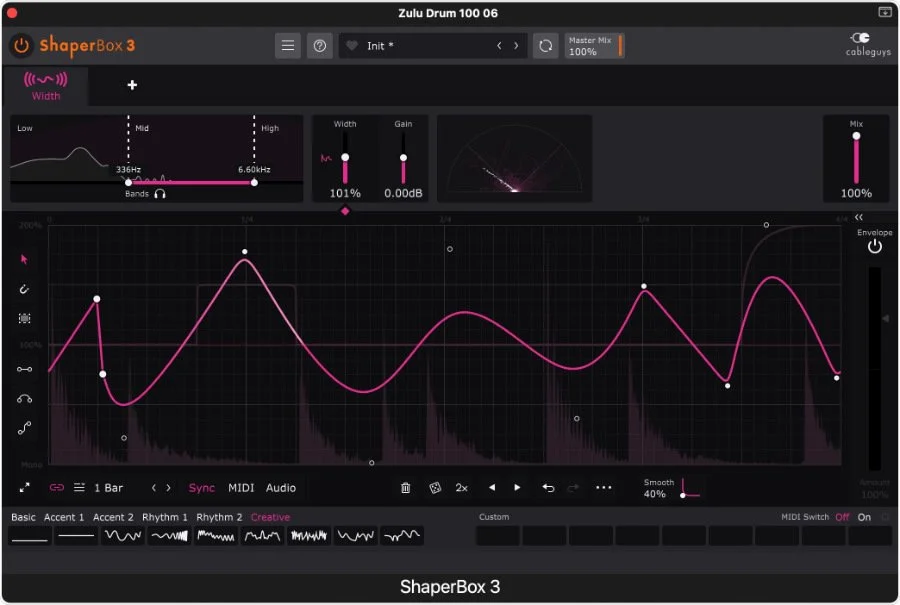Viewport: 900px width, 605px height.
Task: Open the Basic waveform category
Action: pyautogui.click(x=23, y=517)
